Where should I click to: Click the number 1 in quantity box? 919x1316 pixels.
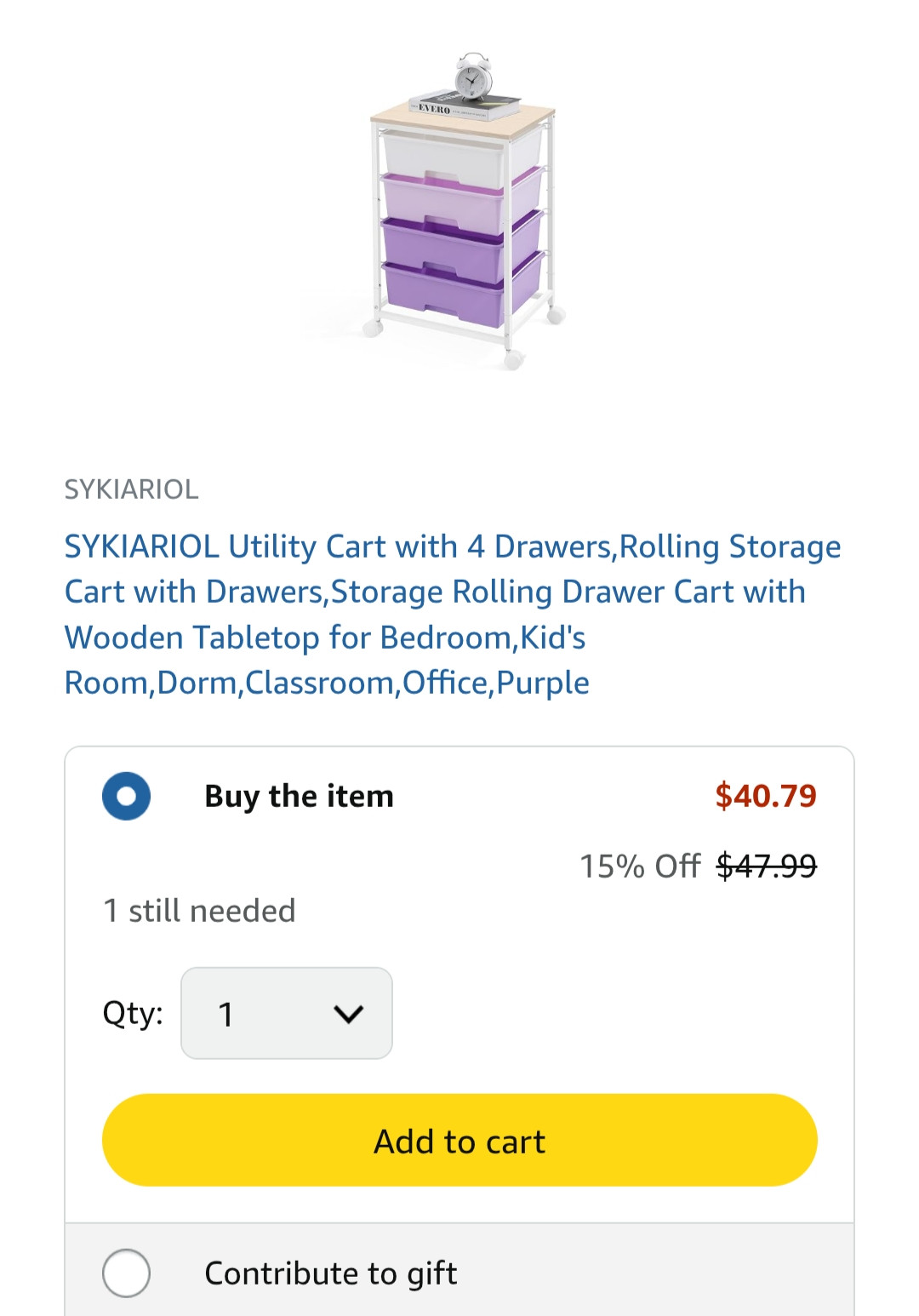(x=225, y=1014)
